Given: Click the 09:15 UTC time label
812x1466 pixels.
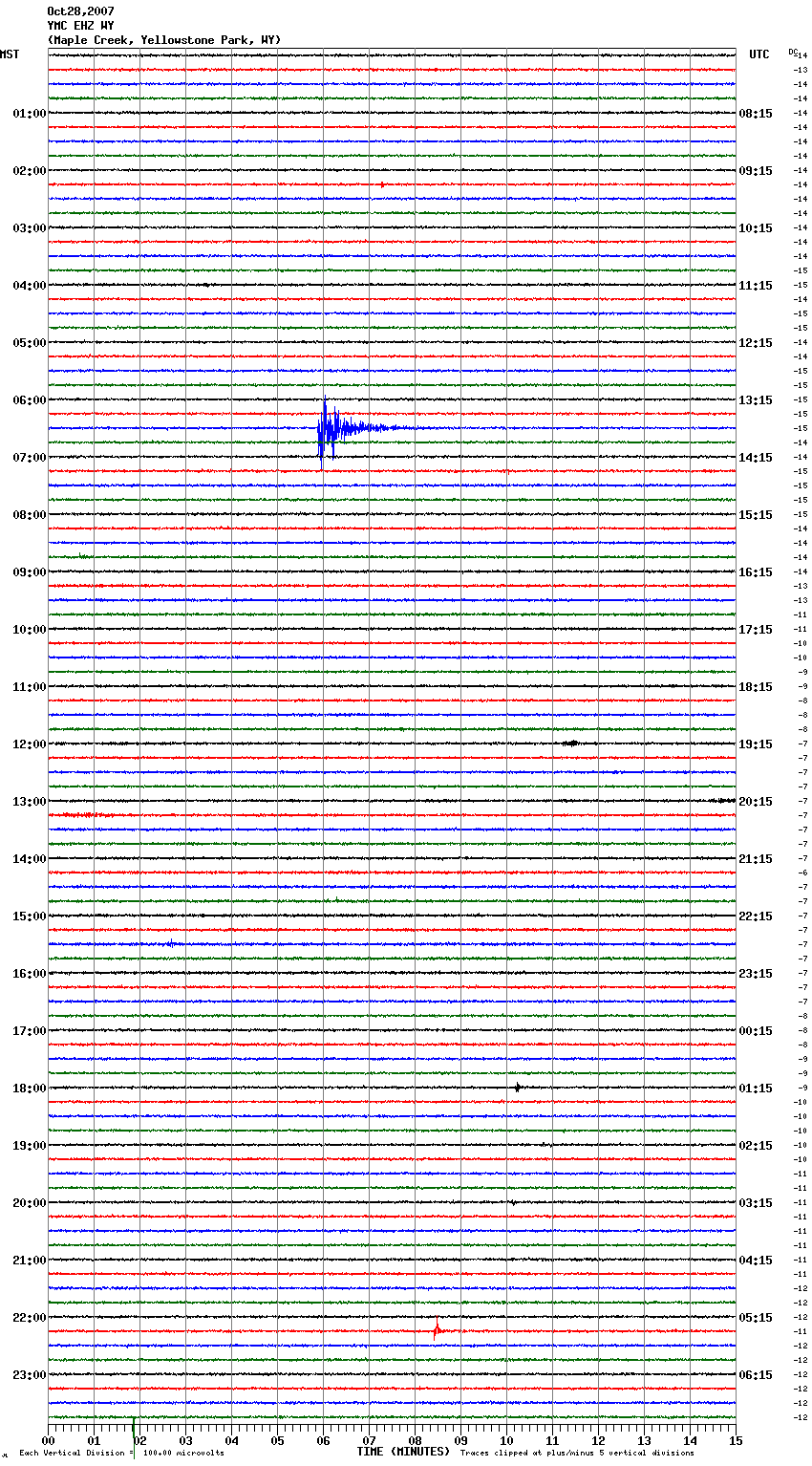Looking at the screenshot, I should (x=756, y=171).
